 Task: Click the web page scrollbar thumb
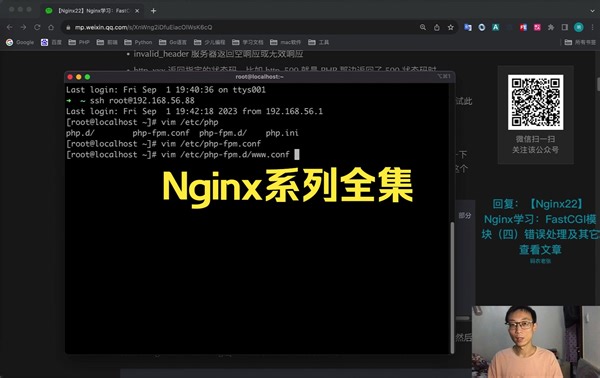(598, 84)
